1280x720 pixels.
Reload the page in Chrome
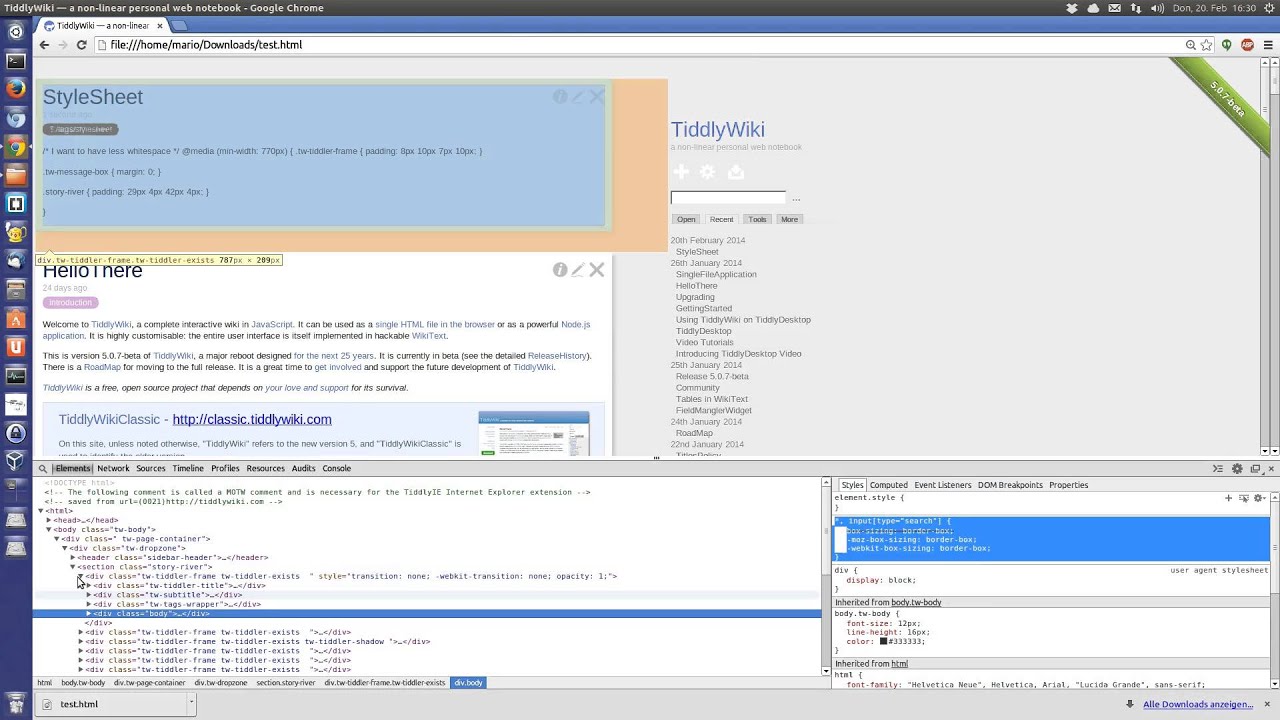82,45
